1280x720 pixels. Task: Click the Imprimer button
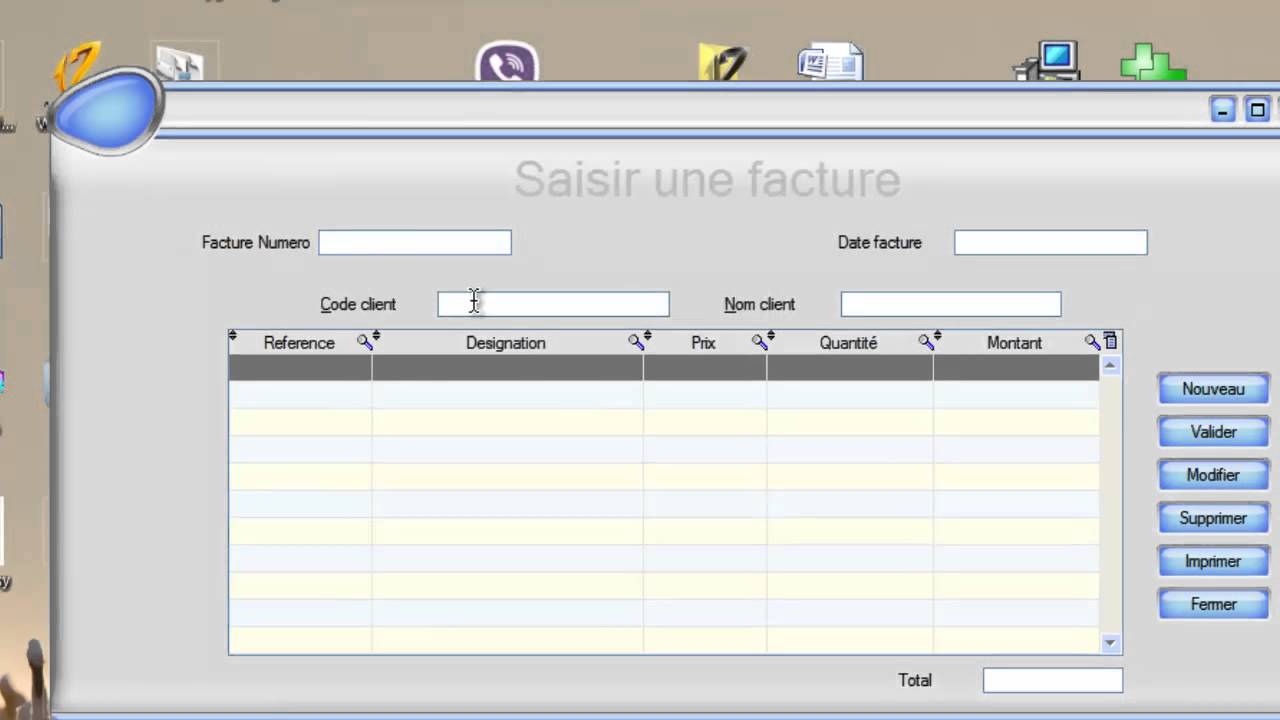coord(1213,561)
